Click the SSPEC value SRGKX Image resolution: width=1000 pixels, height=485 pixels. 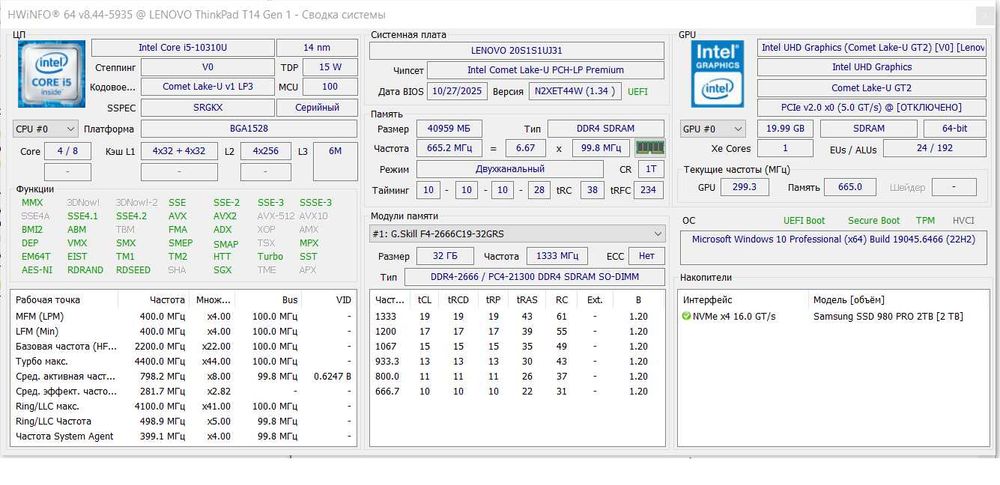pos(208,108)
